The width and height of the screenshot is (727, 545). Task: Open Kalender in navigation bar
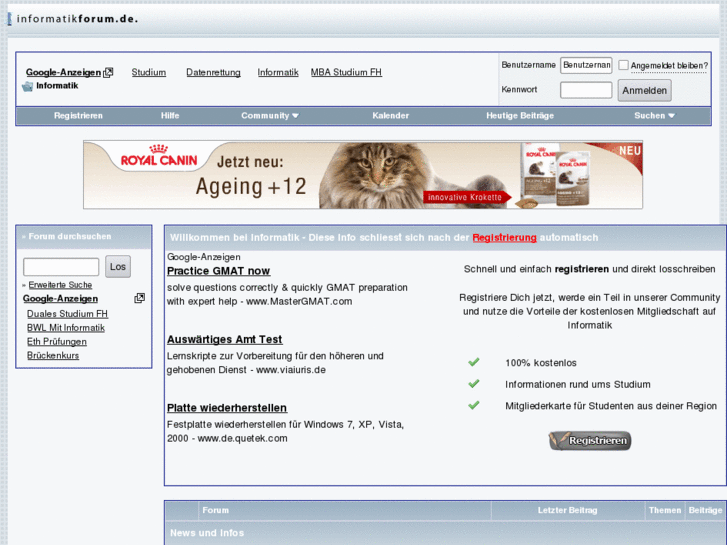(391, 115)
